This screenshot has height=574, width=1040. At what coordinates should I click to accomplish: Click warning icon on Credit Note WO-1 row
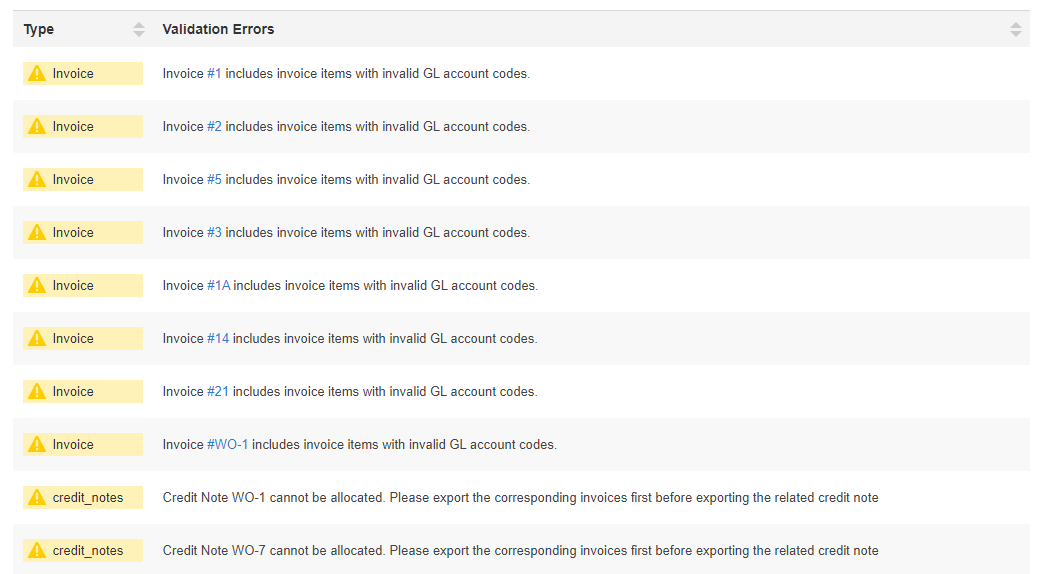point(37,497)
